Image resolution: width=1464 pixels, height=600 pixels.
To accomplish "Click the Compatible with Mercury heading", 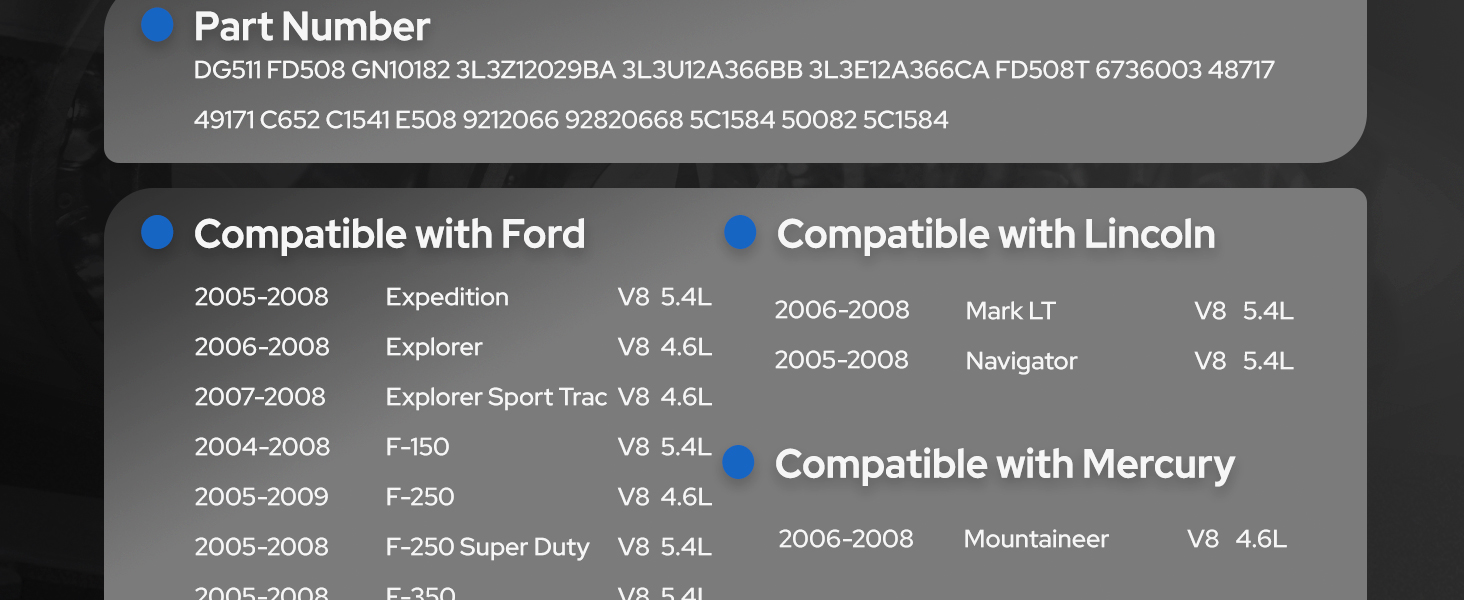I will click(1004, 465).
